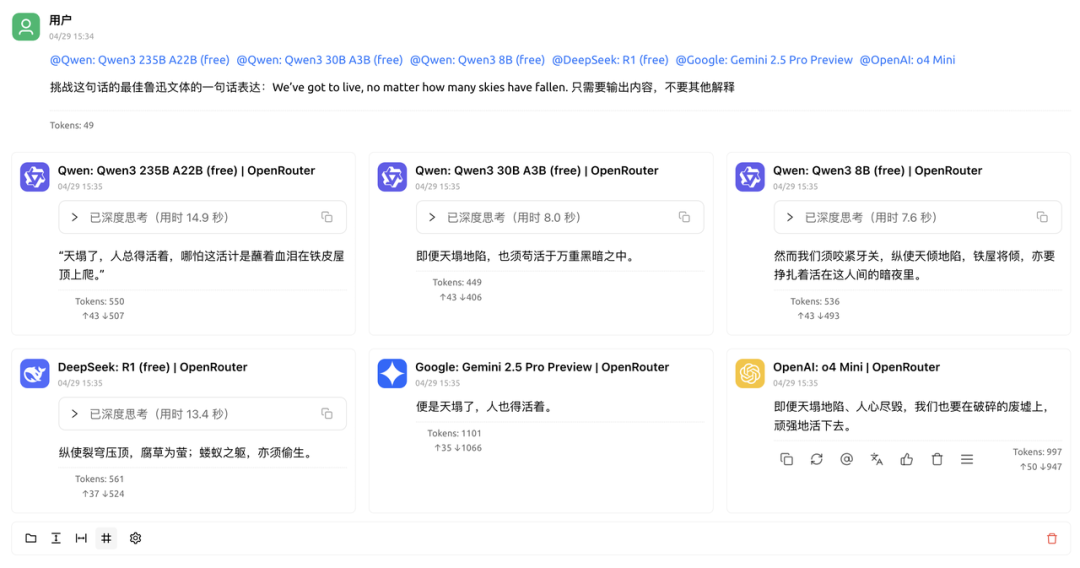
Task: Click the folder layout icon in bottom toolbar
Action: pyautogui.click(x=31, y=538)
